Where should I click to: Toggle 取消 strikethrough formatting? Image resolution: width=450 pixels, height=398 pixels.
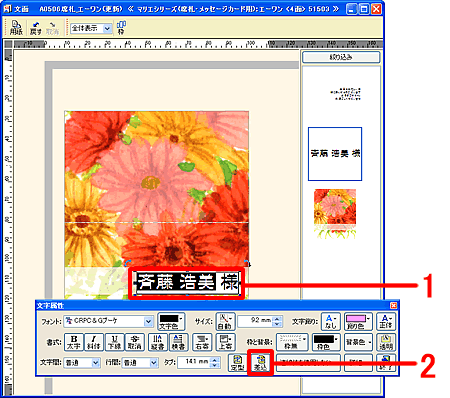click(x=135, y=342)
